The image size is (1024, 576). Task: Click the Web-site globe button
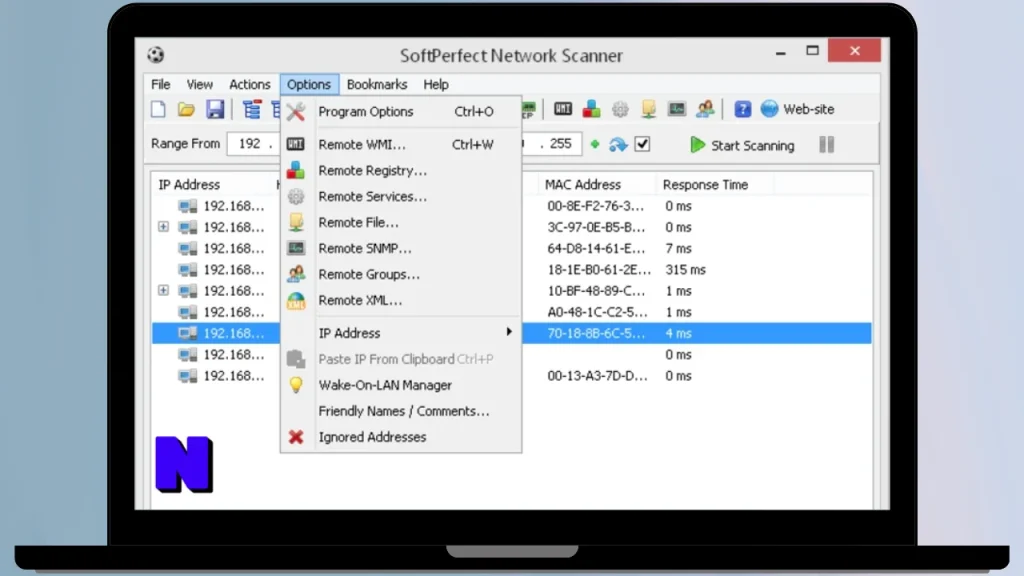(797, 109)
